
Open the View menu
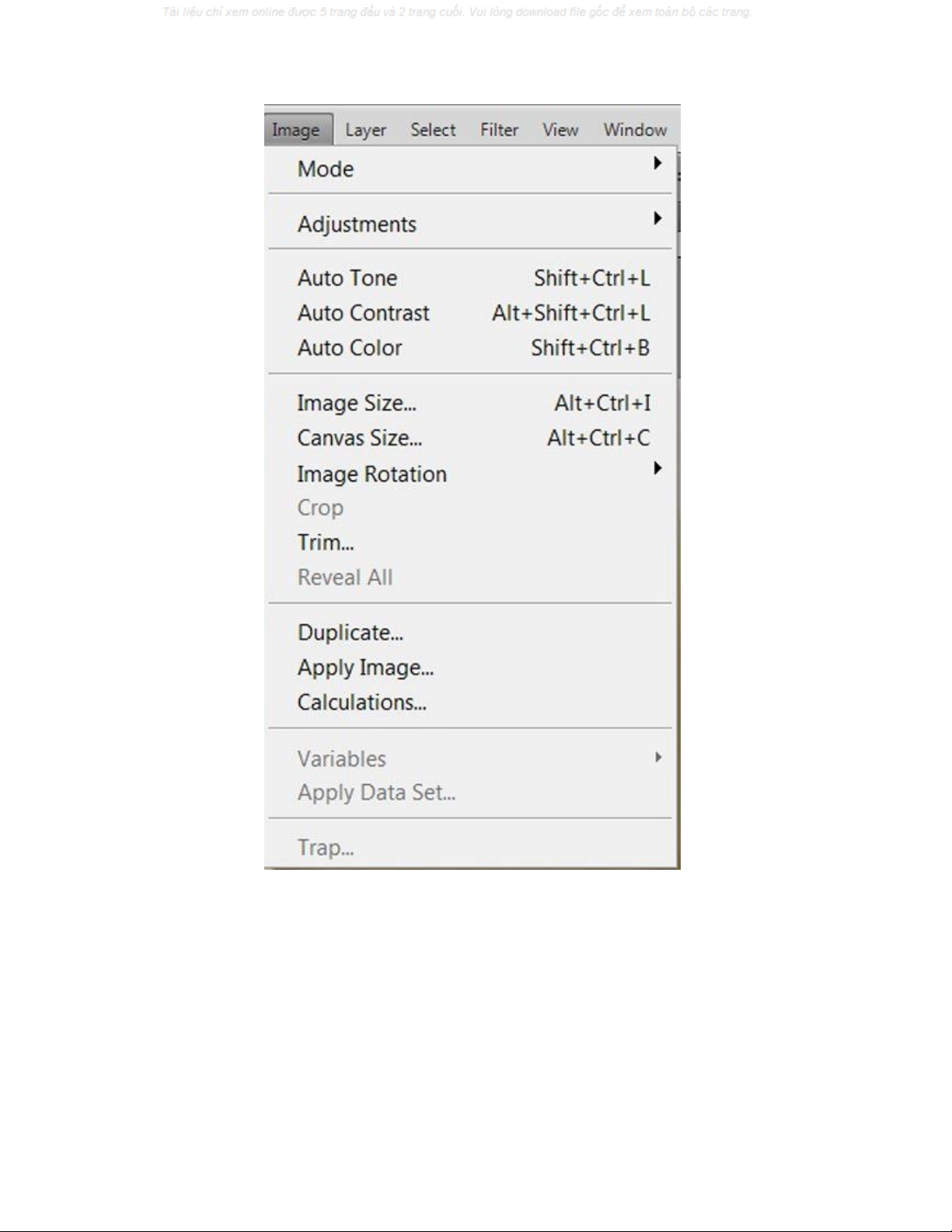(560, 130)
